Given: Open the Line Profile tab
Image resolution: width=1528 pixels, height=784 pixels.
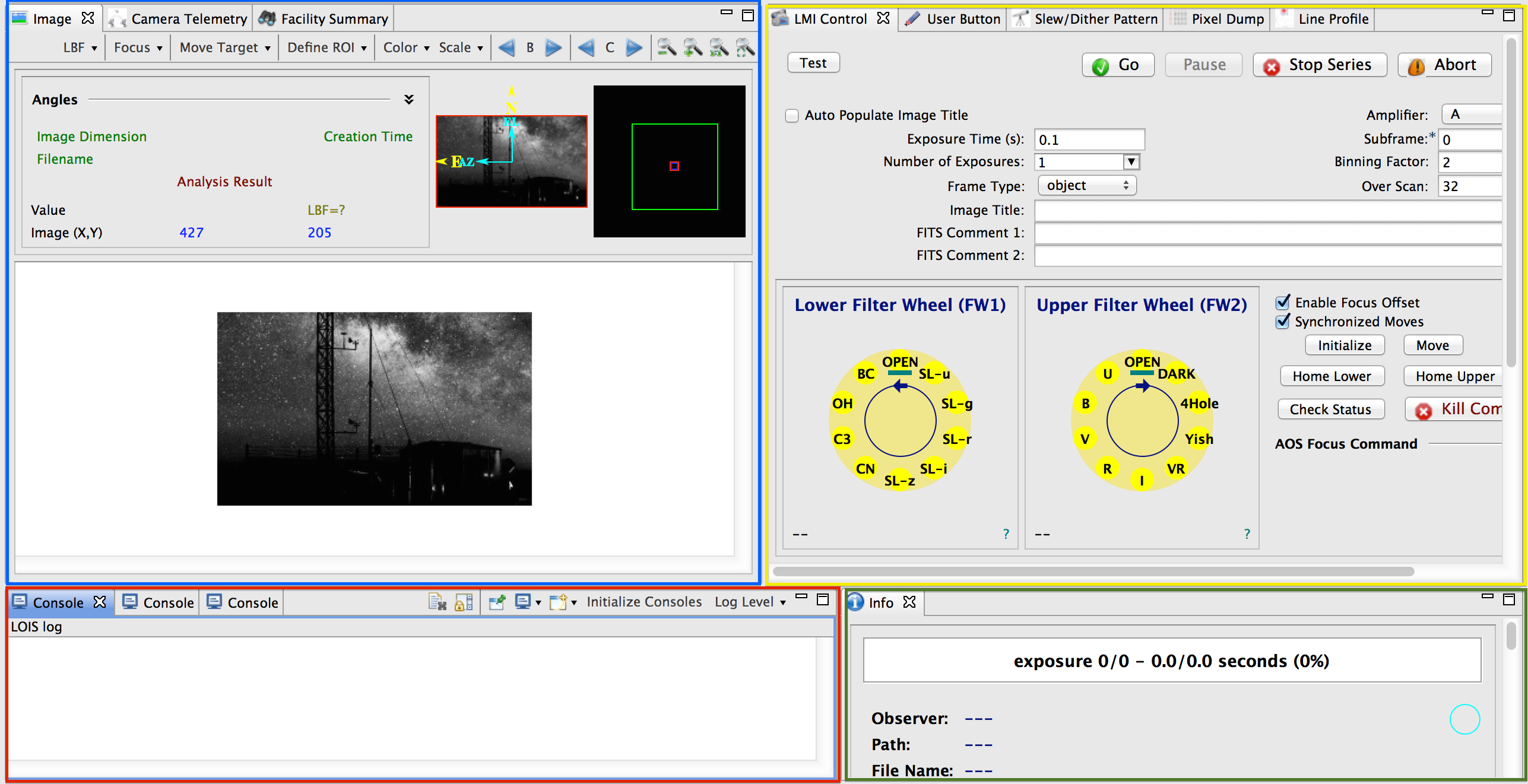Looking at the screenshot, I should [1323, 18].
